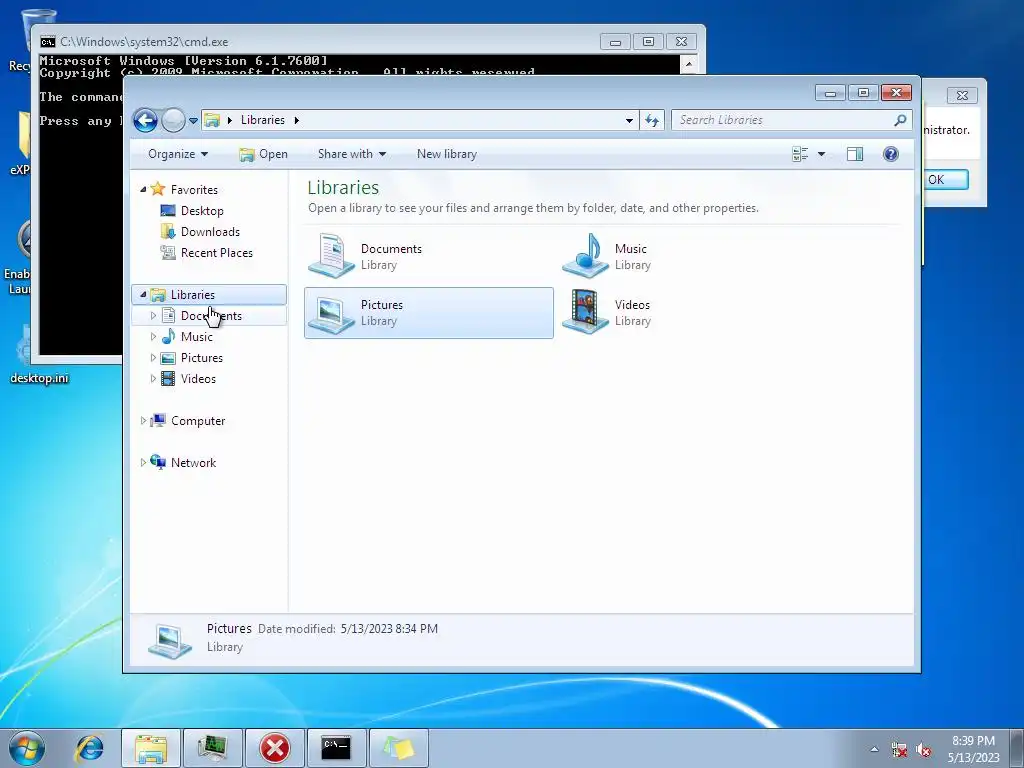Collapse the Libraries tree node
Image resolution: width=1024 pixels, height=768 pixels.
coord(143,295)
